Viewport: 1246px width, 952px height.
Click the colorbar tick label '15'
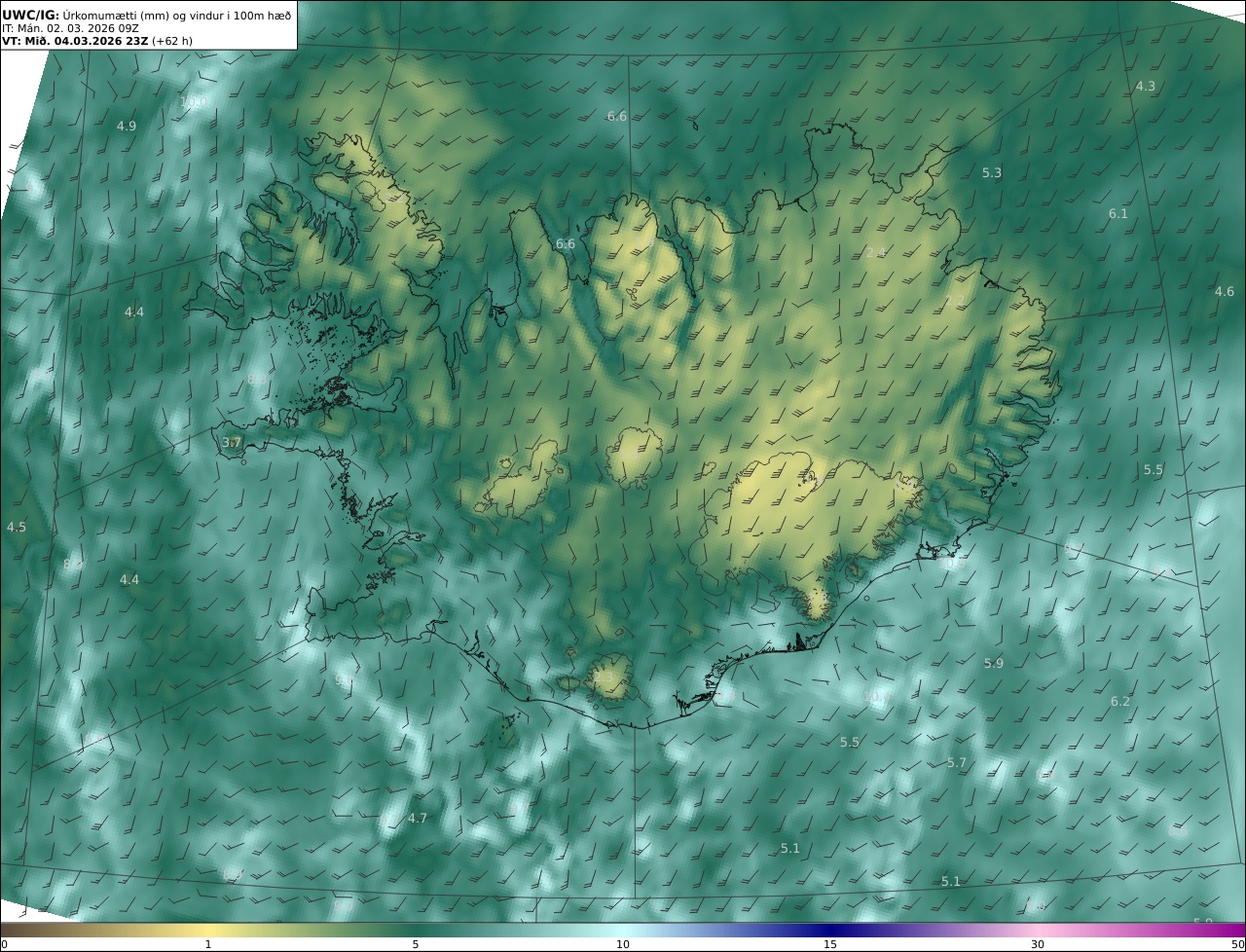coord(830,944)
